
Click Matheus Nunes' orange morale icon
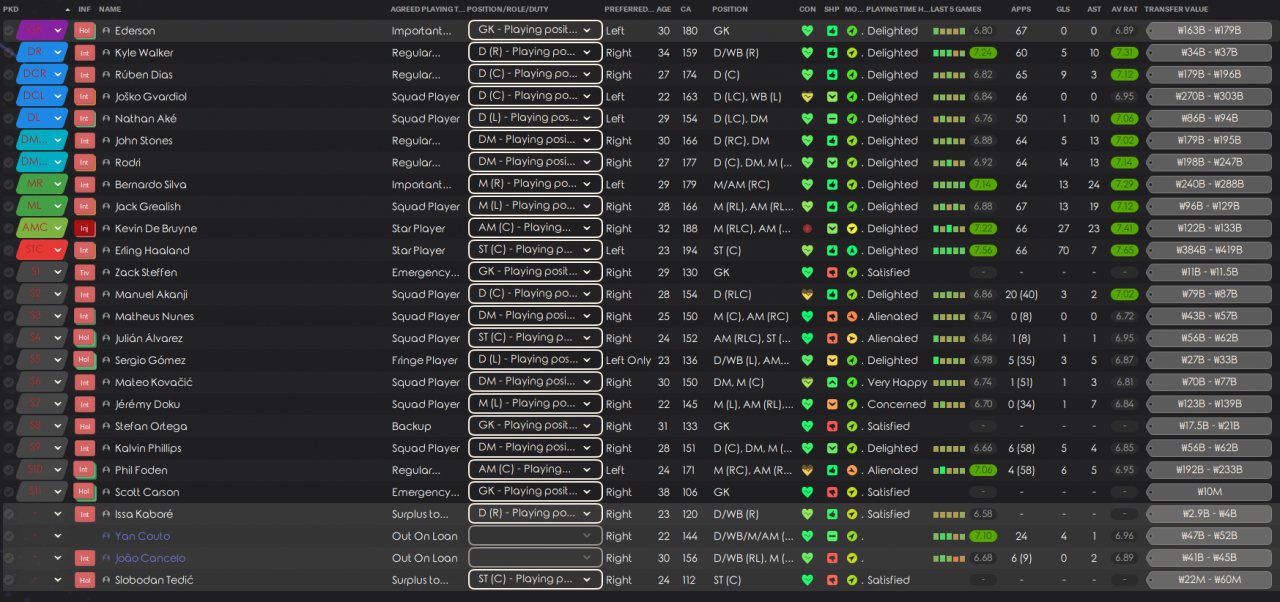[851, 317]
